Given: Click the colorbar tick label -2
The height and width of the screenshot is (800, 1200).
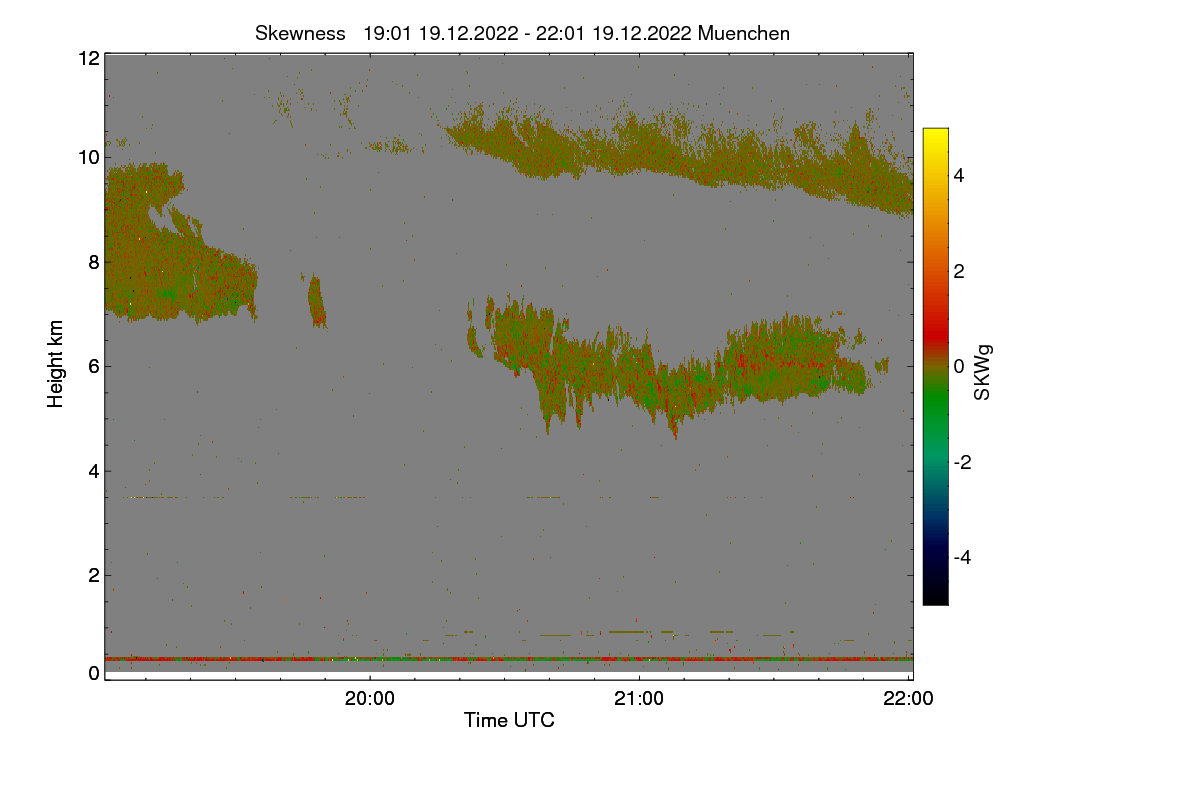Looking at the screenshot, I should pyautogui.click(x=961, y=462).
